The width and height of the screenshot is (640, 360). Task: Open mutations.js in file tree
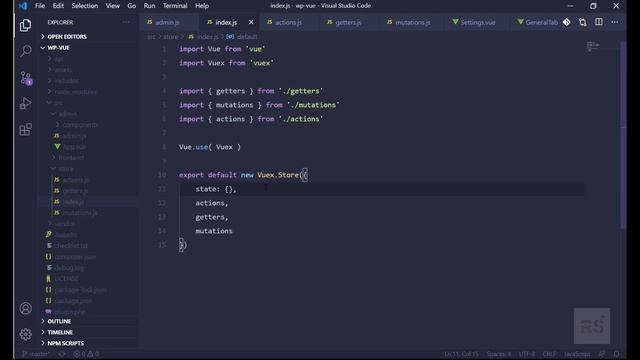pos(80,213)
